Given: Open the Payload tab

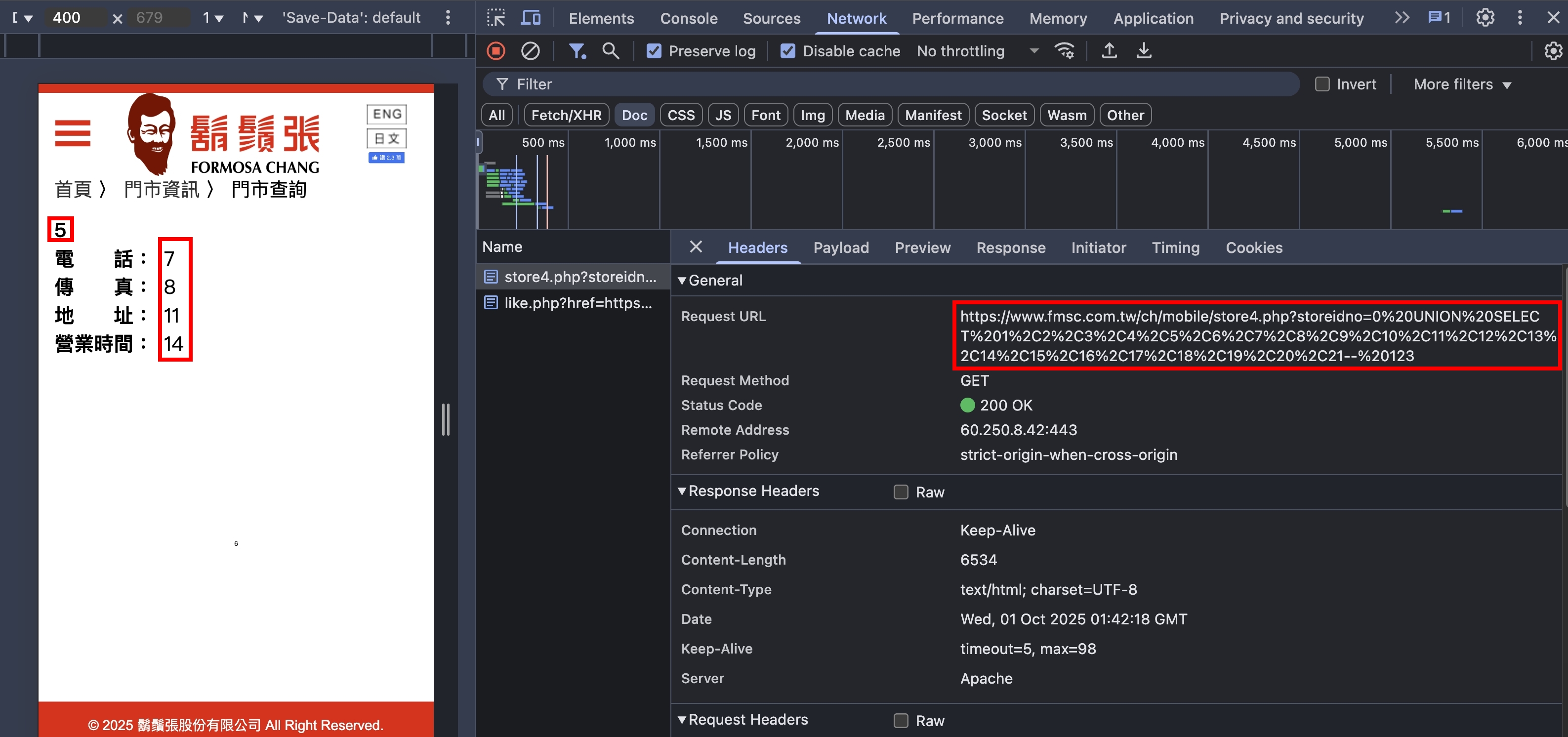Looking at the screenshot, I should point(841,247).
